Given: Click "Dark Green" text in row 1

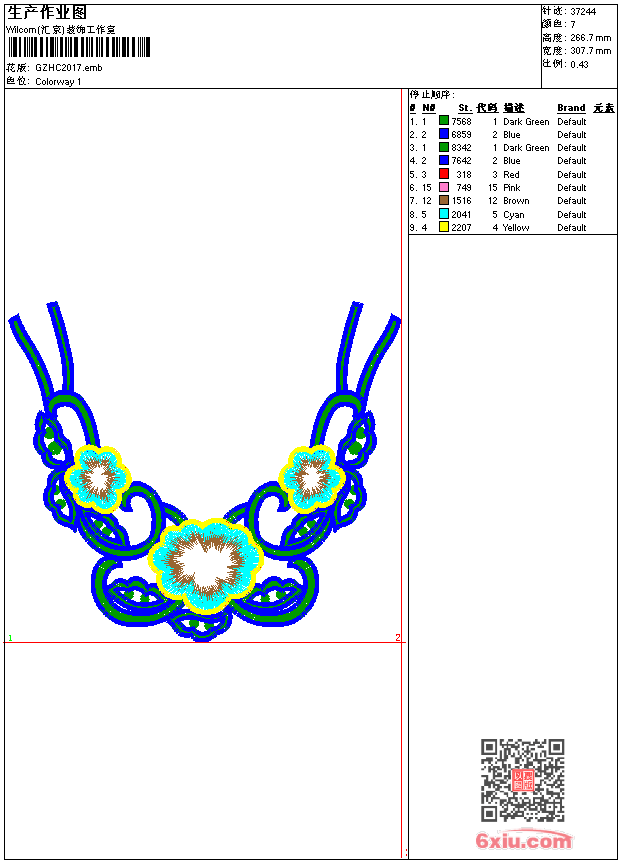Looking at the screenshot, I should click(526, 121).
